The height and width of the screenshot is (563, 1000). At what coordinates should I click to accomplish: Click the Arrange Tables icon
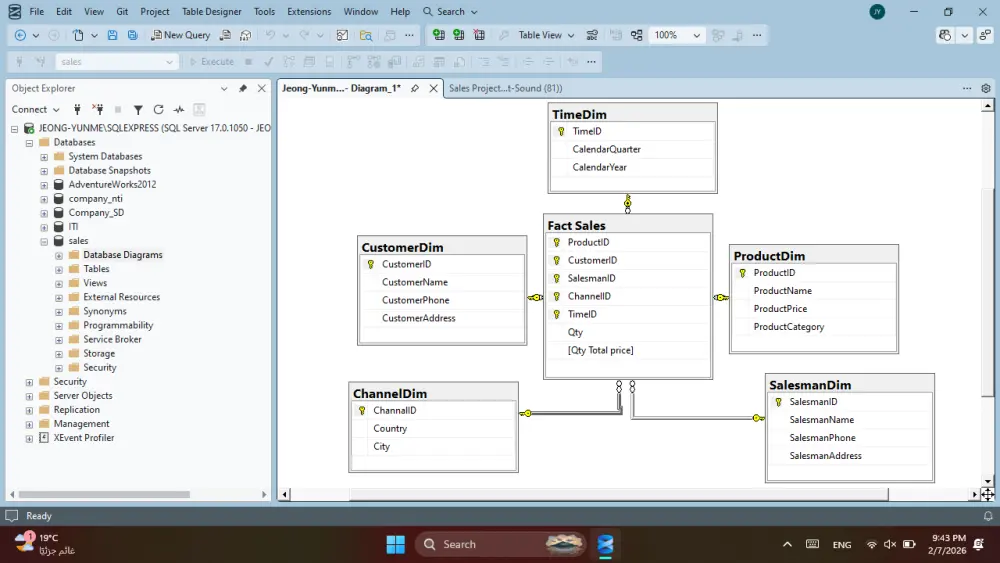click(636, 35)
